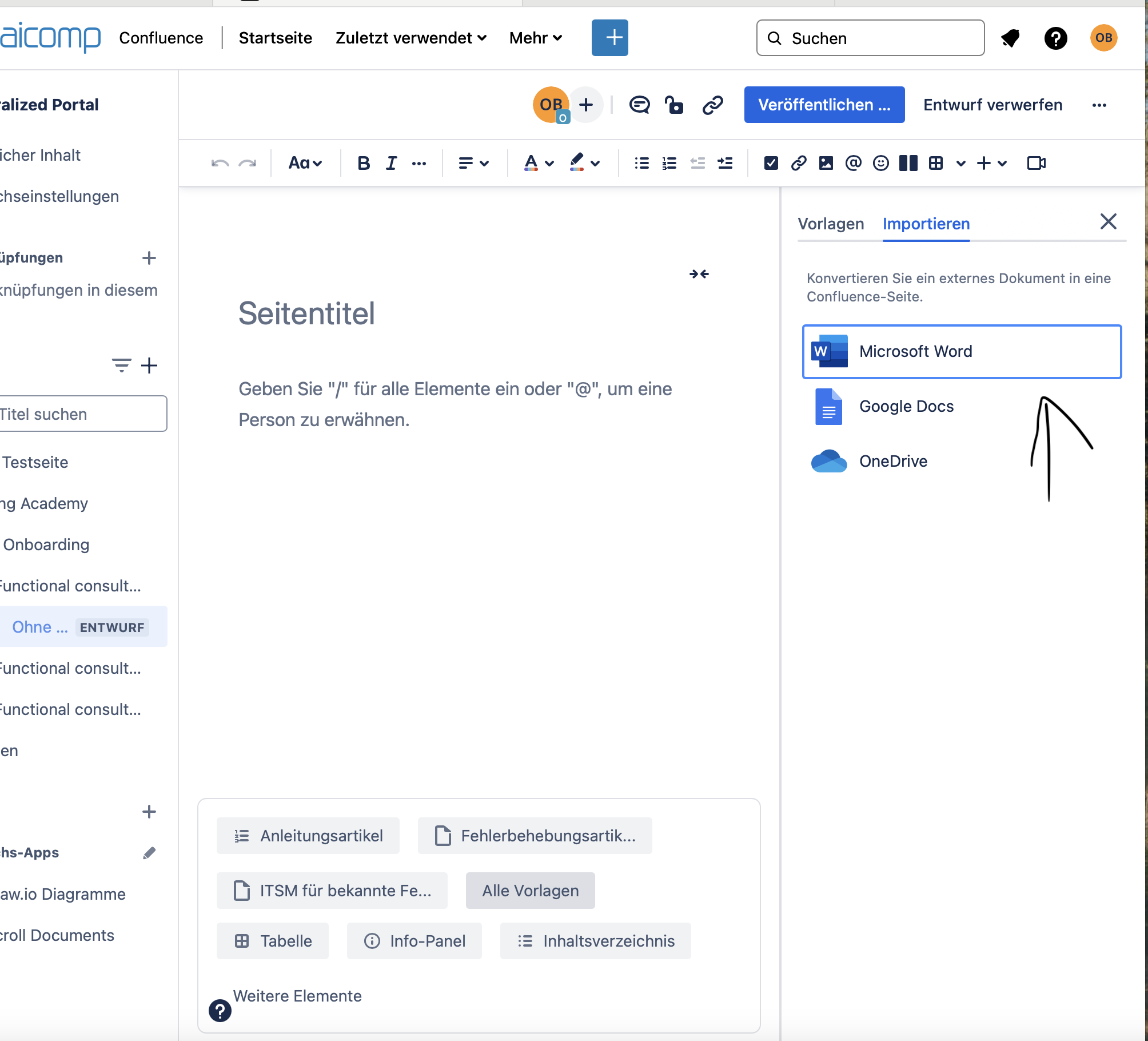Open the page restrictions lock icon
Screen dimensions: 1148x1041
point(674,105)
